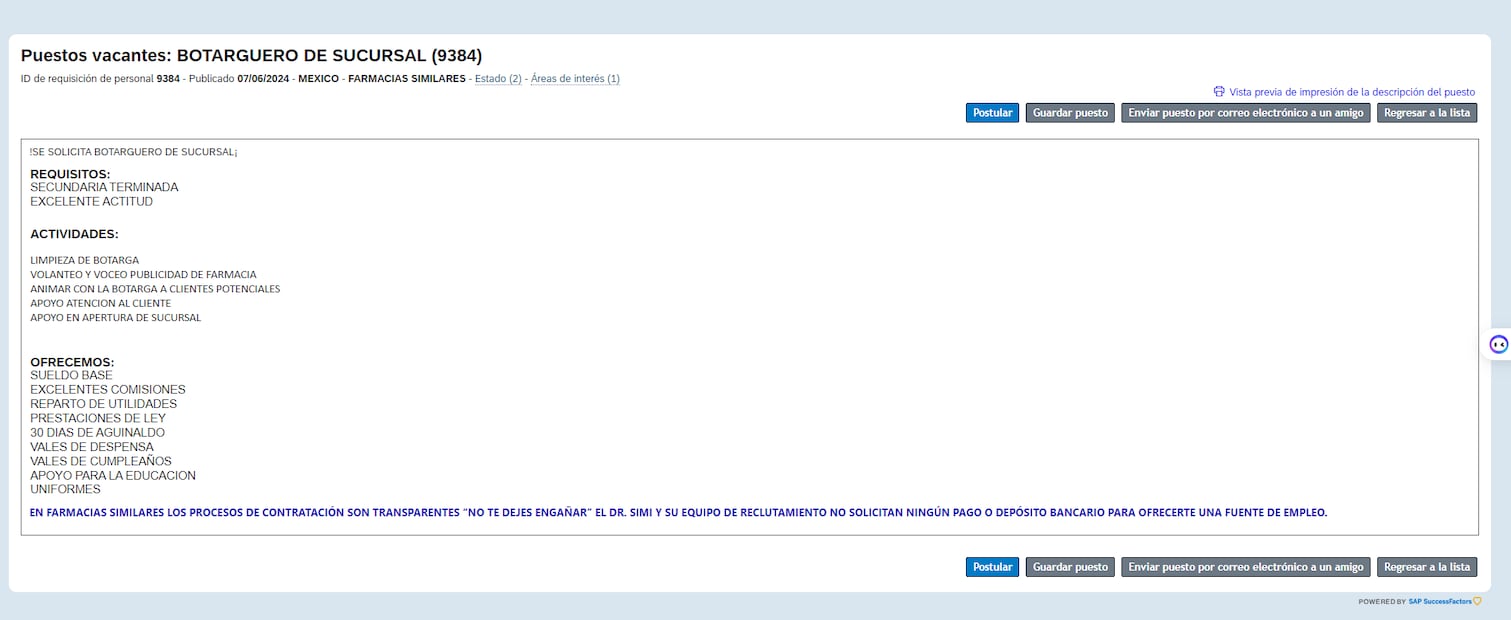Click the EXCELENTES COMISIONES line
The height and width of the screenshot is (620, 1511).
pyautogui.click(x=108, y=390)
